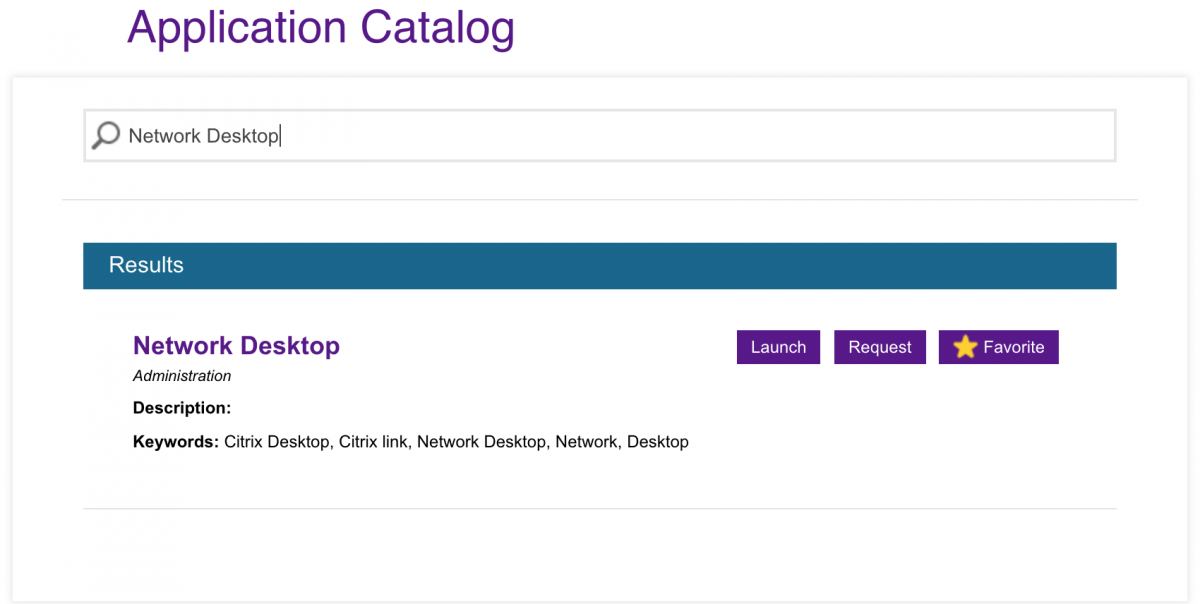Viewport: 1200px width, 604px height.
Task: Launch the Network Desktop application
Action: [778, 347]
